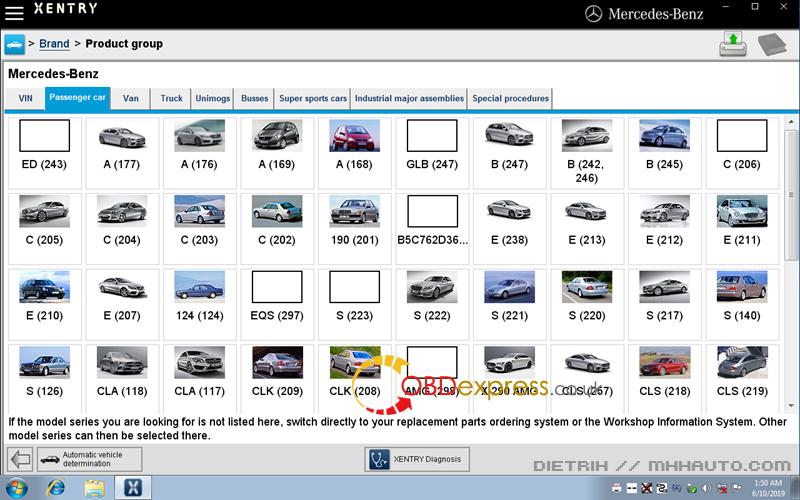Select the S (222) model series
Viewport: 800px width, 500px height.
click(x=432, y=298)
